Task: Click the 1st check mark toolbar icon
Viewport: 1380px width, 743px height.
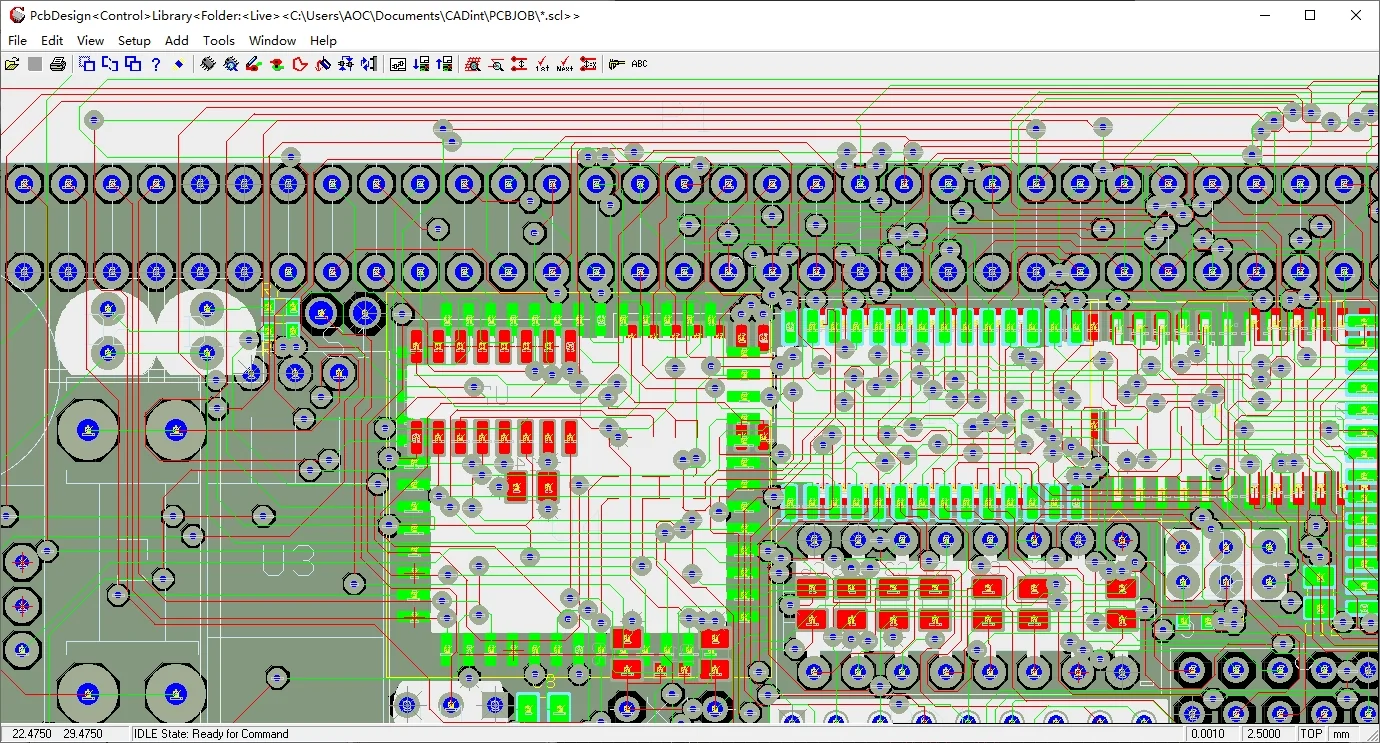Action: click(543, 63)
